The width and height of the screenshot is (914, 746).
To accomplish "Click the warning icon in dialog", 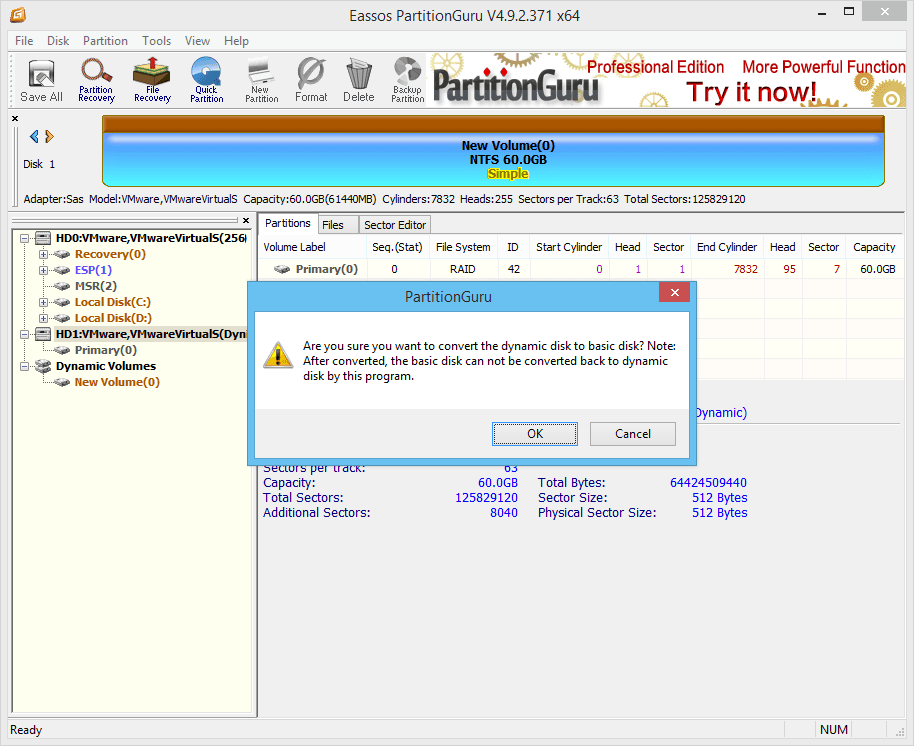I will [x=278, y=355].
